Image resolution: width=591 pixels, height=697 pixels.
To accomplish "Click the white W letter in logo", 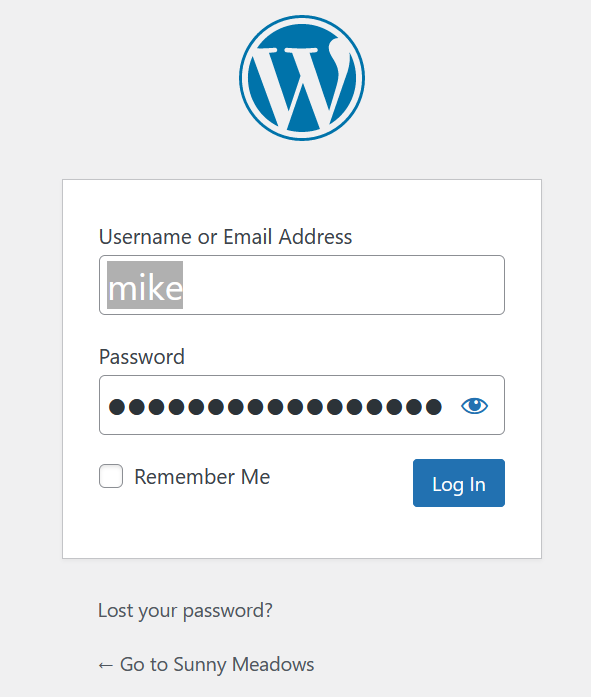I will click(302, 84).
